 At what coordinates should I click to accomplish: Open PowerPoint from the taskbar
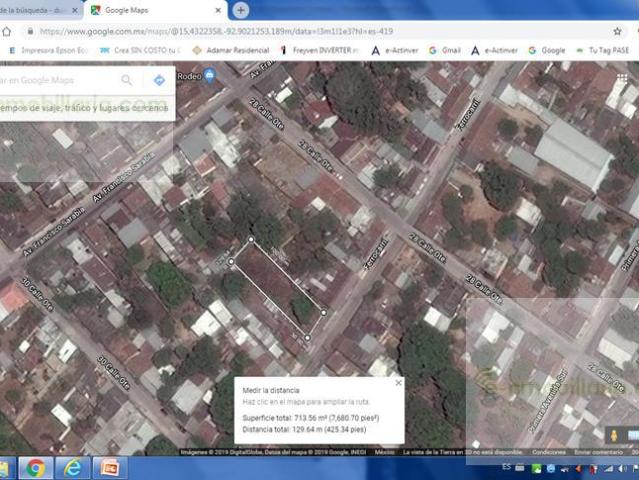(x=110, y=468)
